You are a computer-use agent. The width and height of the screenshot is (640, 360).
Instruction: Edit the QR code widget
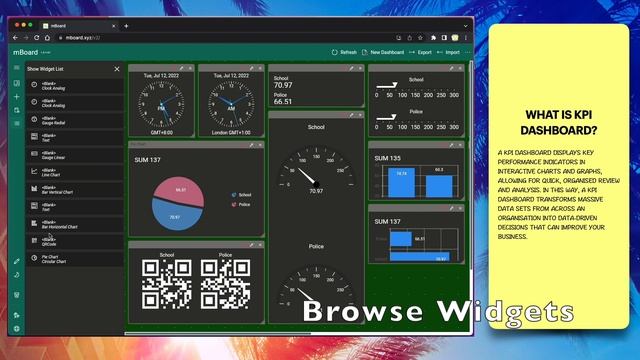click(x=251, y=245)
